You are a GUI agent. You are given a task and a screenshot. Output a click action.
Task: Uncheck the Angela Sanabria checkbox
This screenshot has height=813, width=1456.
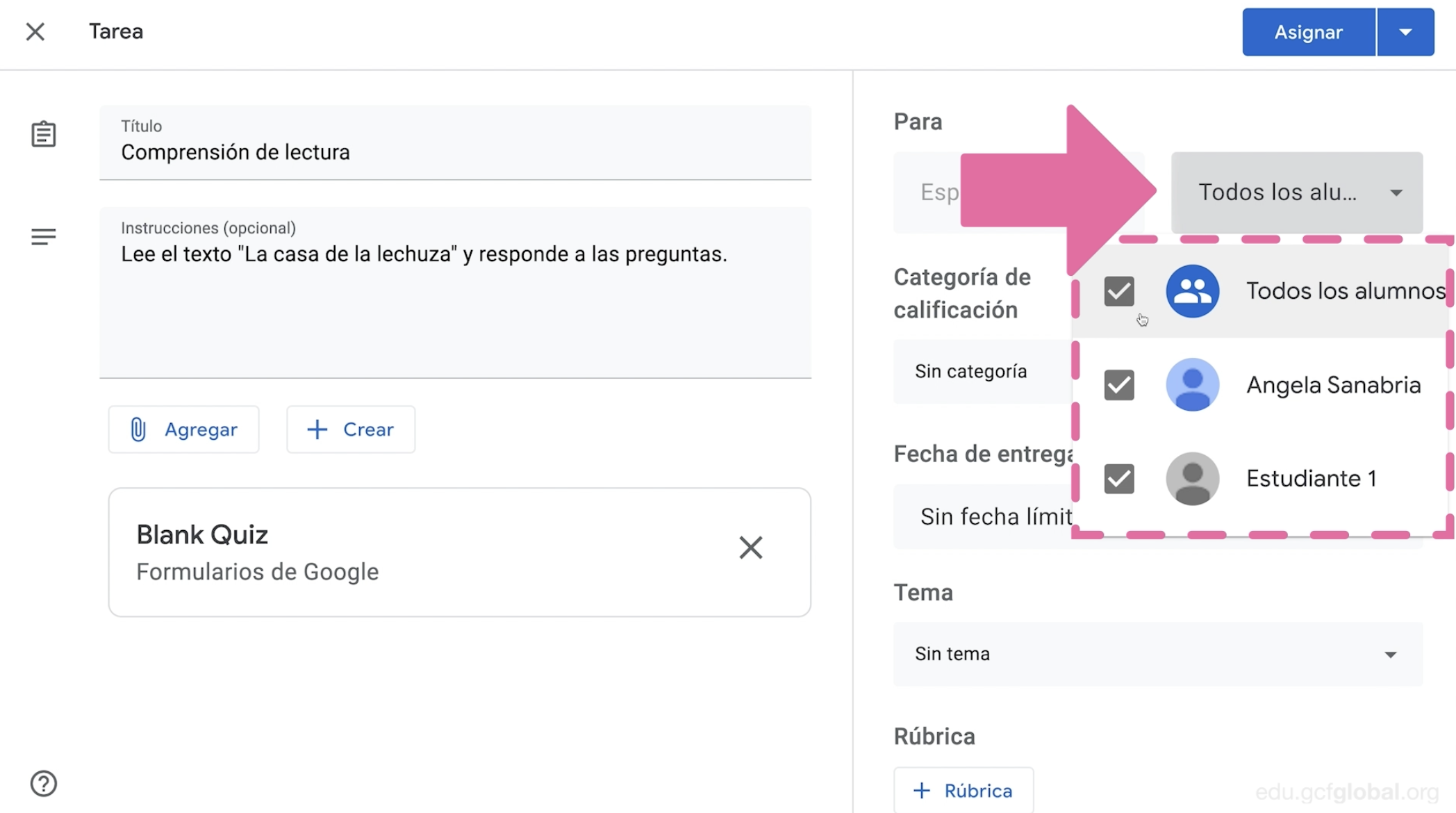1119,385
